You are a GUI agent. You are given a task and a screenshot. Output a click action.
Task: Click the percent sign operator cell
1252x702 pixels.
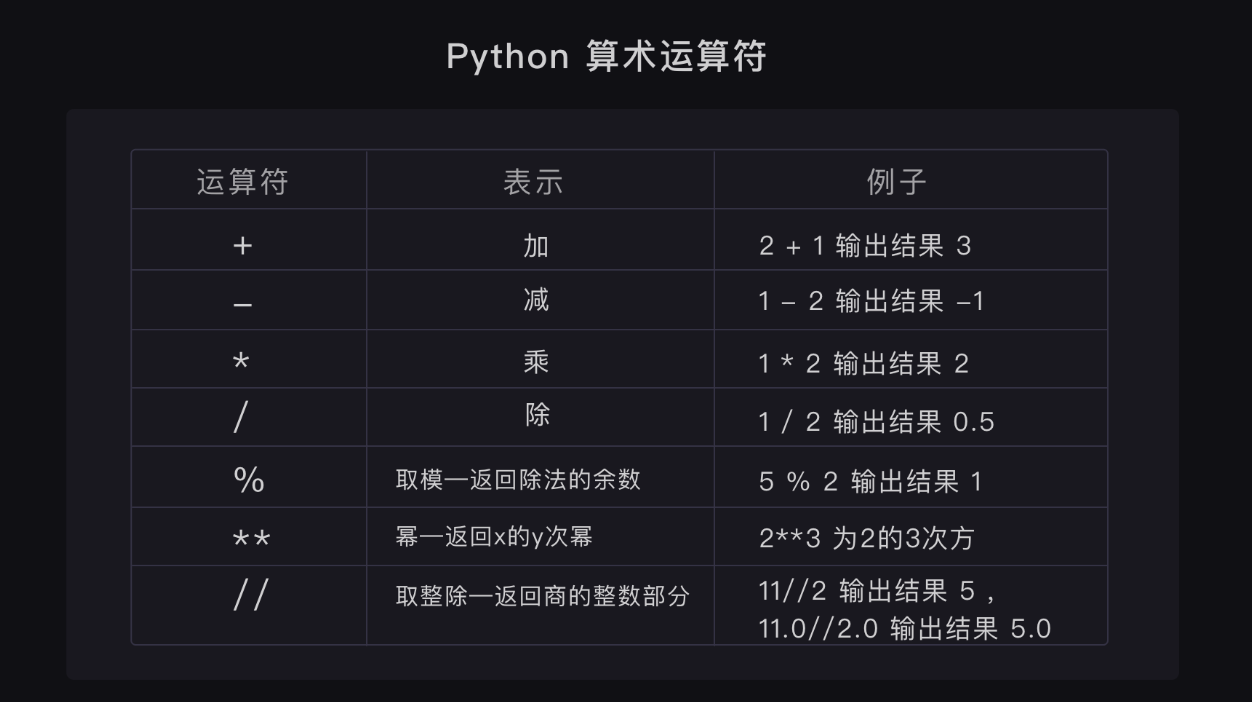pyautogui.click(x=248, y=480)
